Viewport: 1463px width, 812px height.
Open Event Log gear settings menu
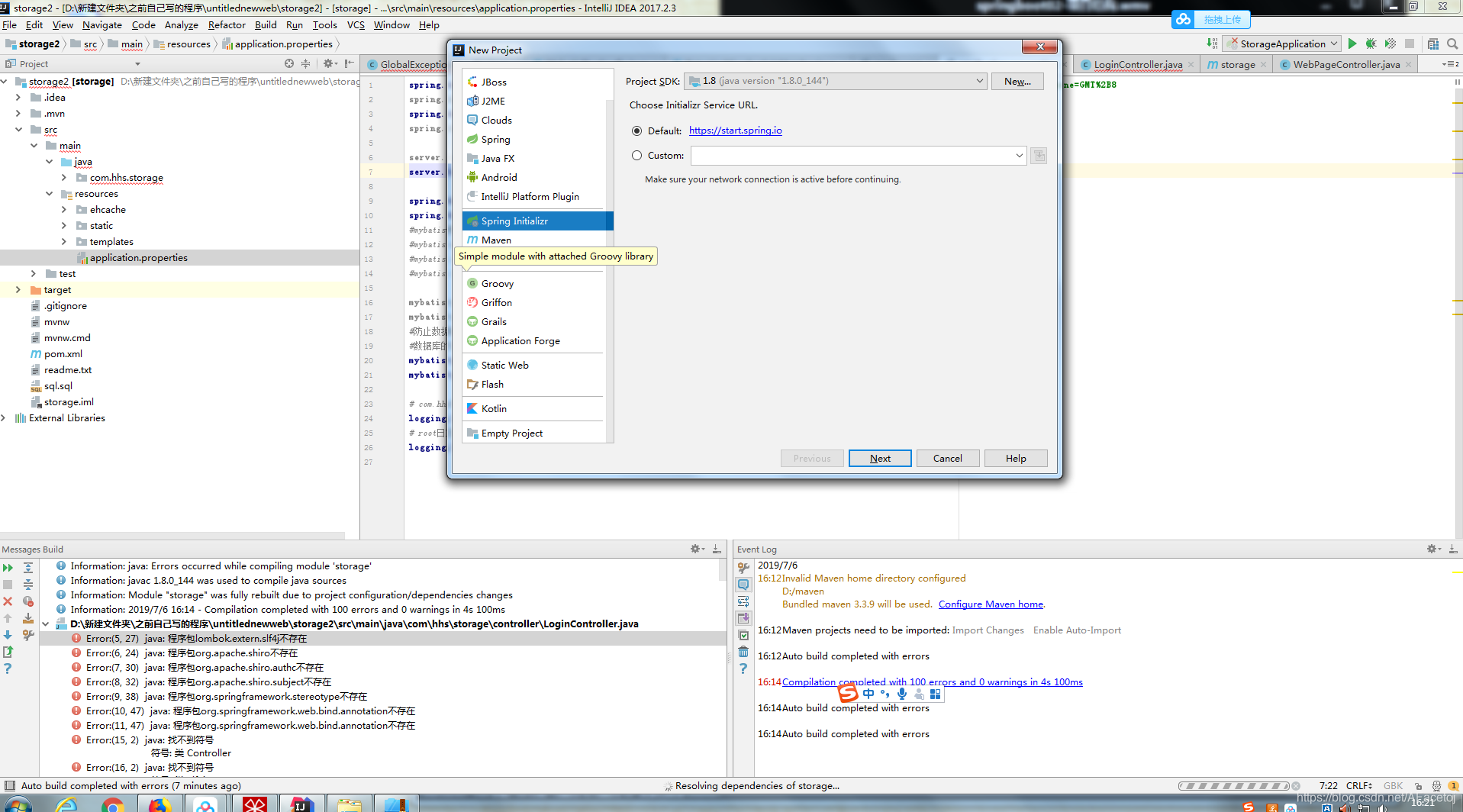[1434, 549]
